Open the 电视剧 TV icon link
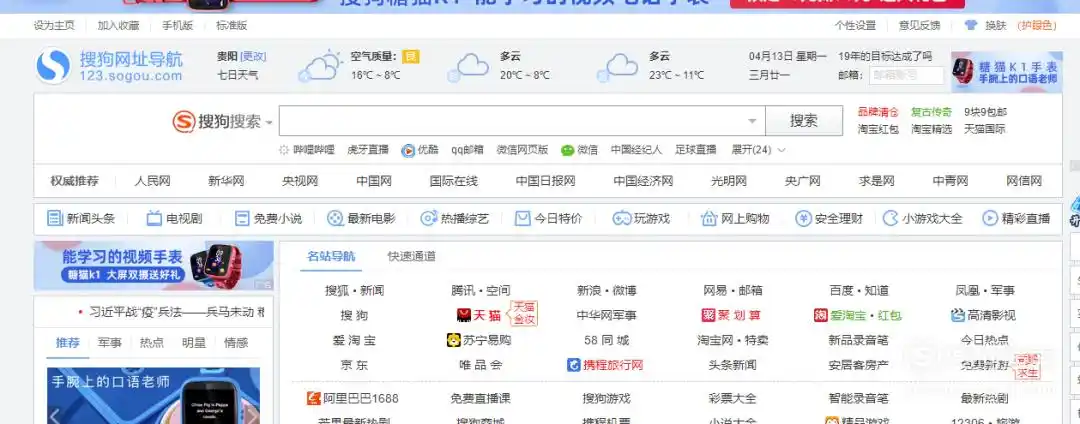The height and width of the screenshot is (424, 1080). point(154,219)
